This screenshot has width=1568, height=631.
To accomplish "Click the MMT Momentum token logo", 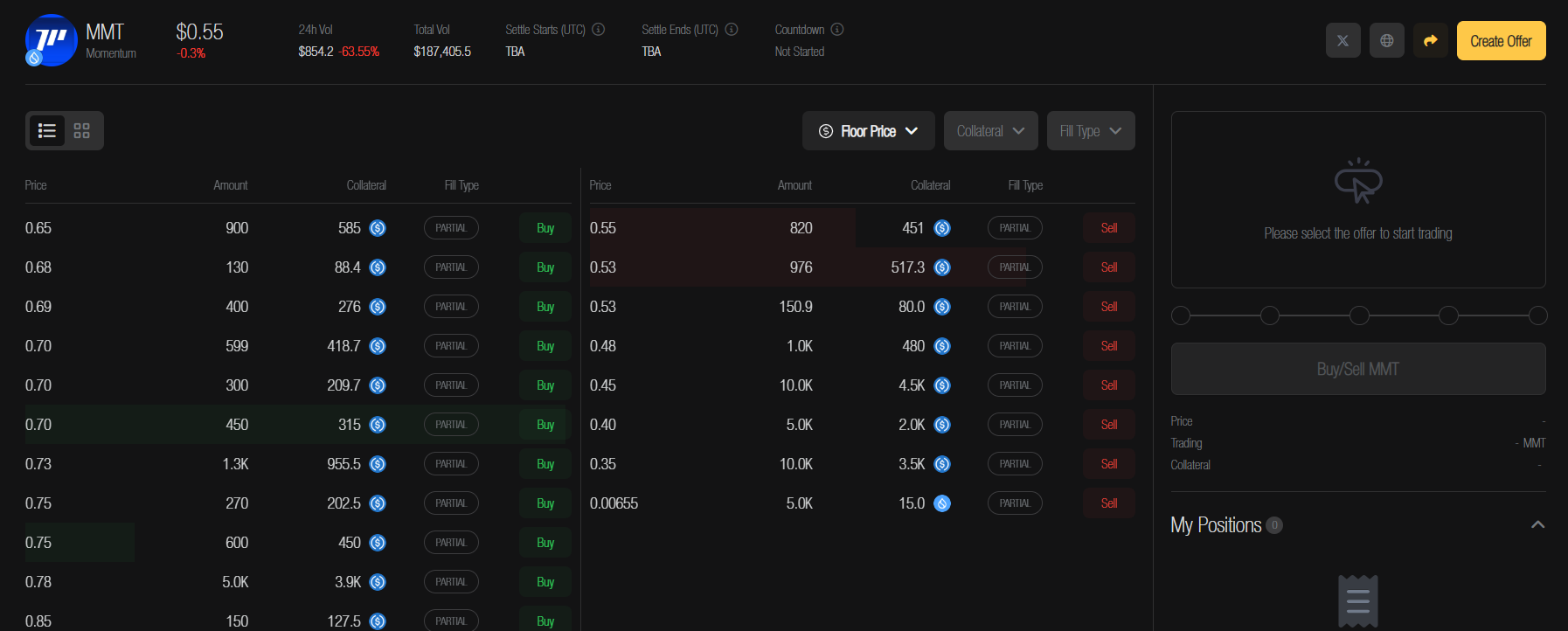I will [x=51, y=40].
